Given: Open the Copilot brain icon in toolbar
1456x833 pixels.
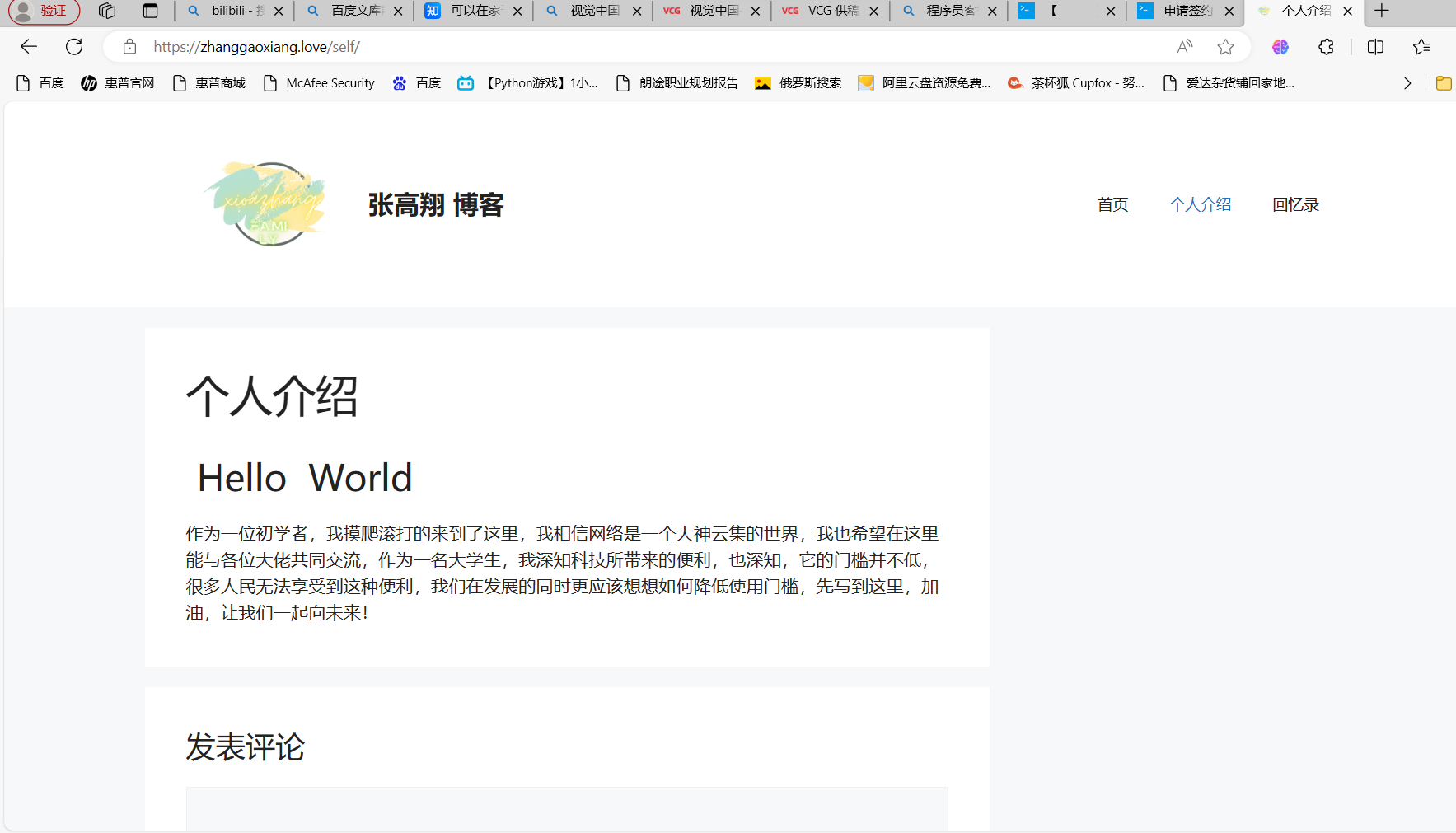Looking at the screenshot, I should coord(1280,47).
